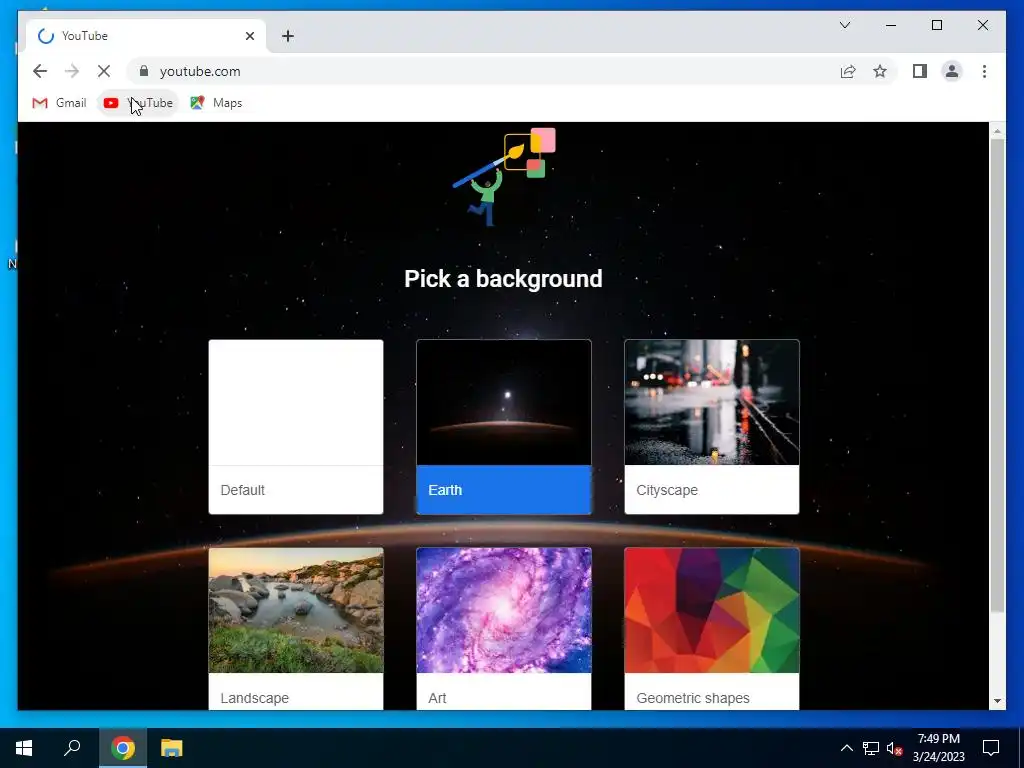
Task: Open the notification center icon
Action: tap(991, 748)
